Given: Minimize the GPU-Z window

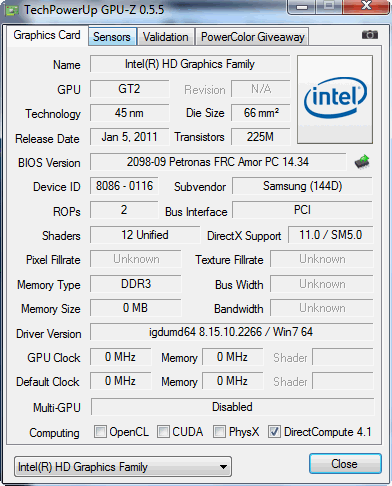Looking at the screenshot, I should point(302,7).
